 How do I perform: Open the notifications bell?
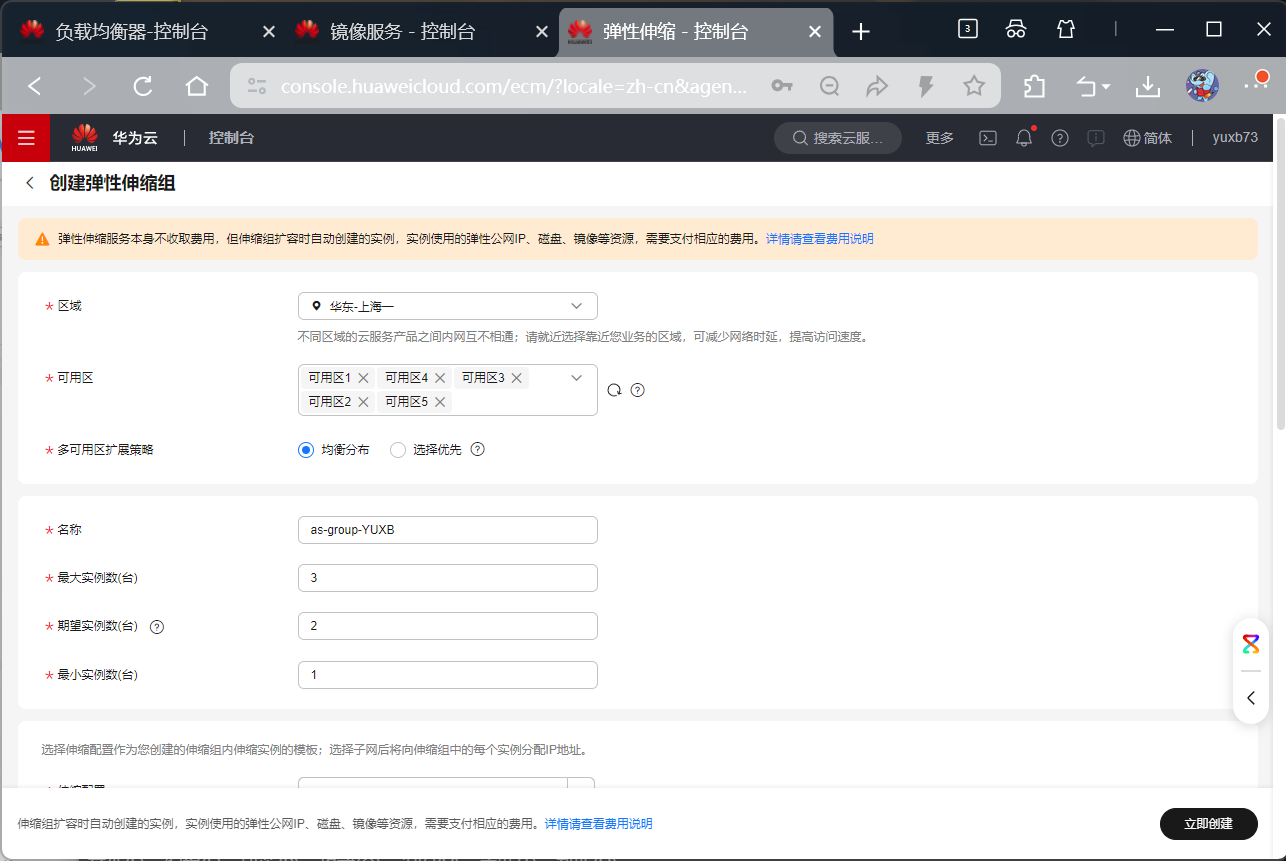(1024, 138)
